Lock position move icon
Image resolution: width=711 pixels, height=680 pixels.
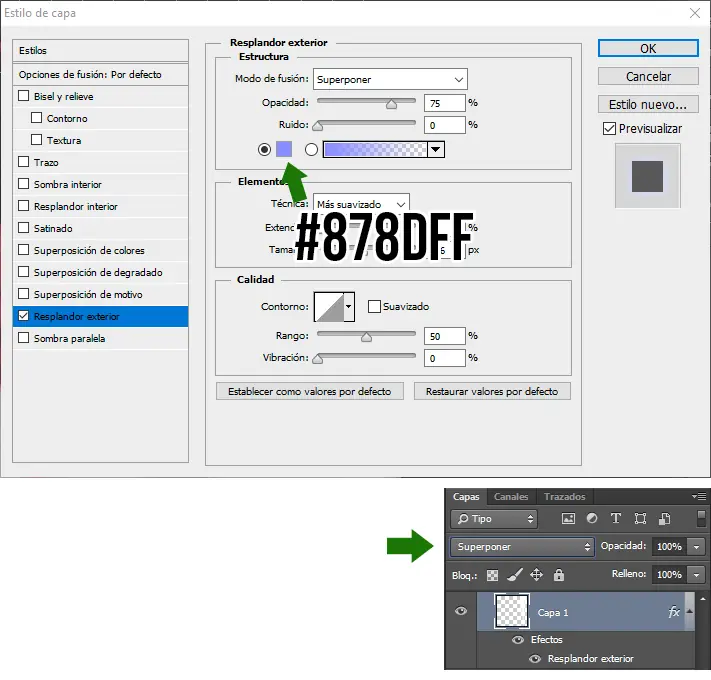tap(536, 575)
